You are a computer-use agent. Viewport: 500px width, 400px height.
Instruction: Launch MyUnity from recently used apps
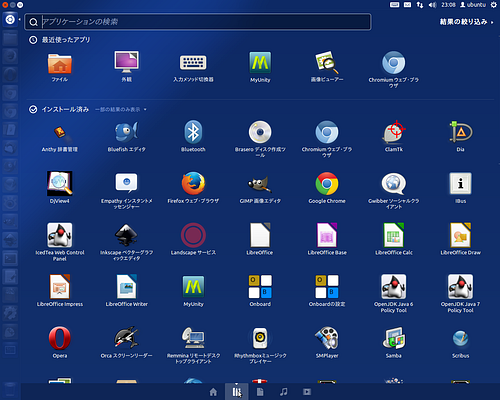260,62
